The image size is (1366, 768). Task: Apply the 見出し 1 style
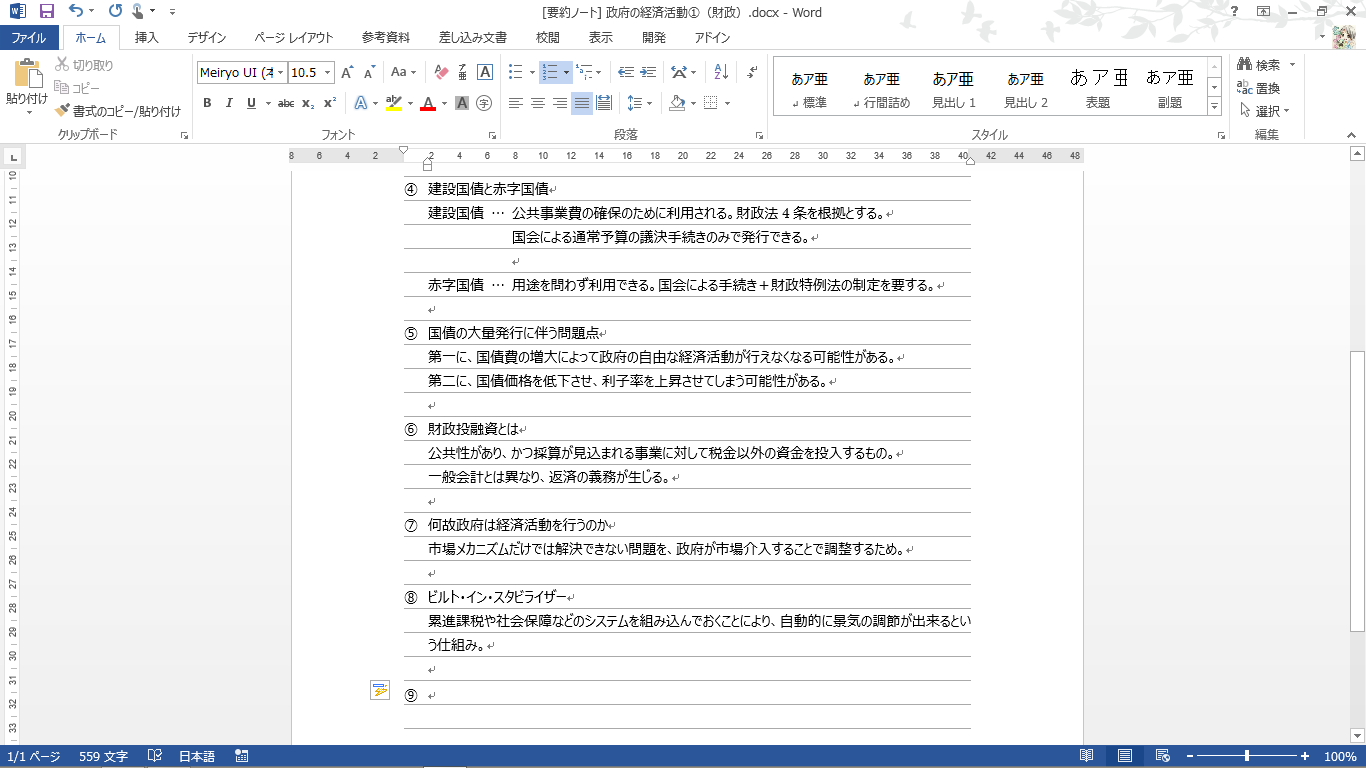(x=953, y=88)
